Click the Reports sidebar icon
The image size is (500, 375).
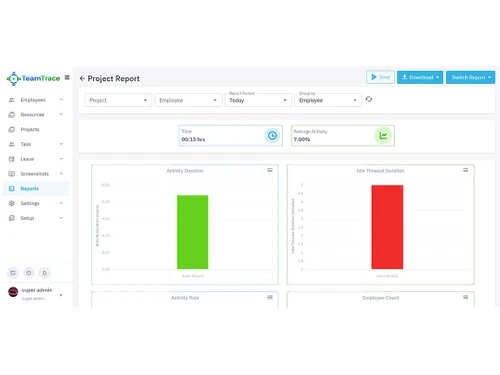tap(12, 189)
